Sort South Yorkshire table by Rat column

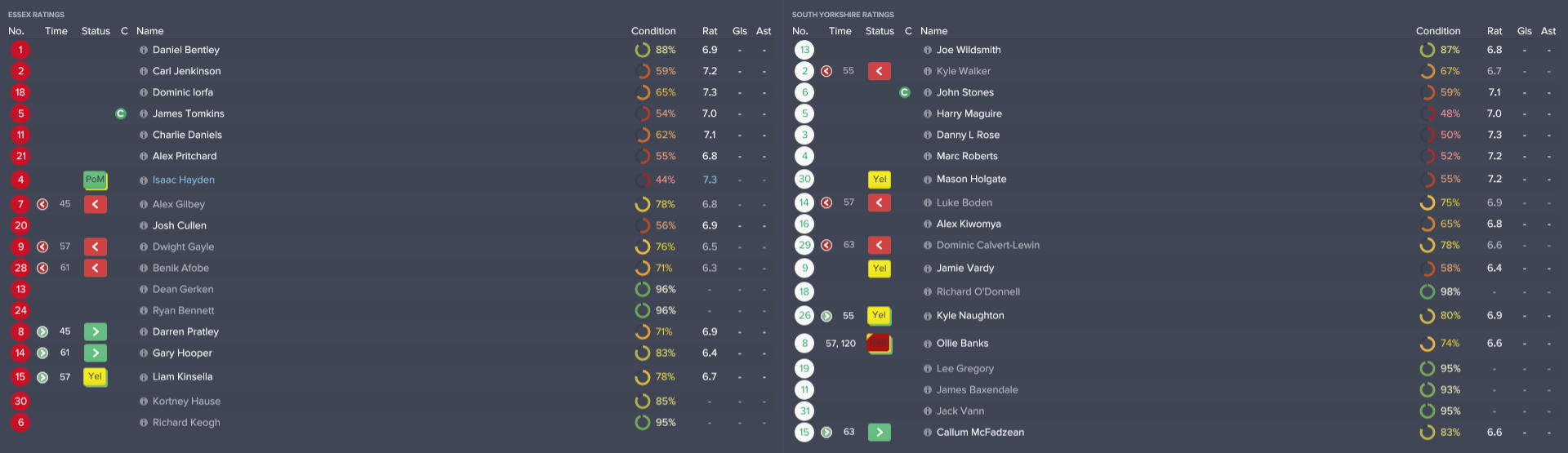(1494, 31)
